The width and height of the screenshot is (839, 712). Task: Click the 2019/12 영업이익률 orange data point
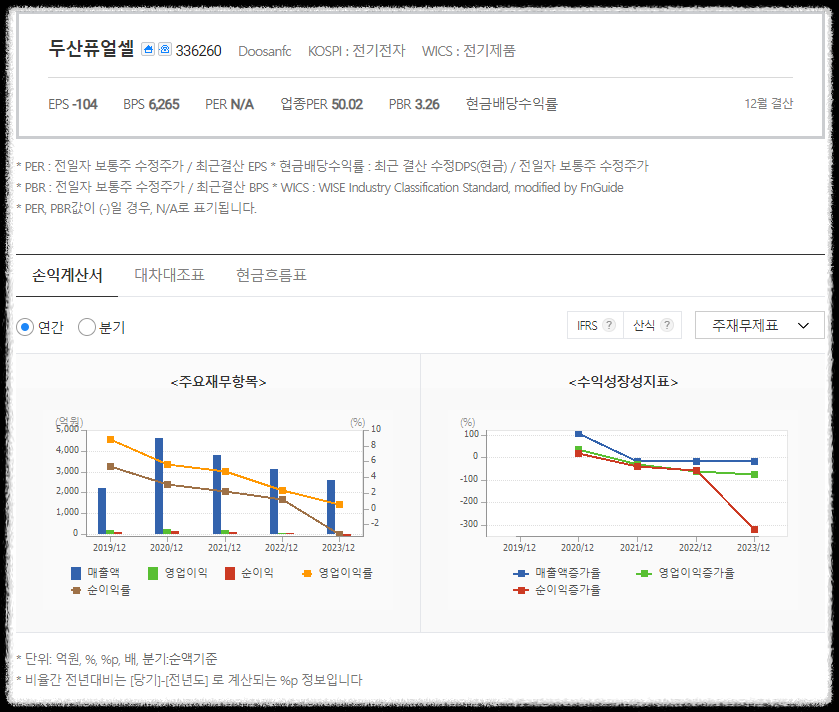coord(111,439)
